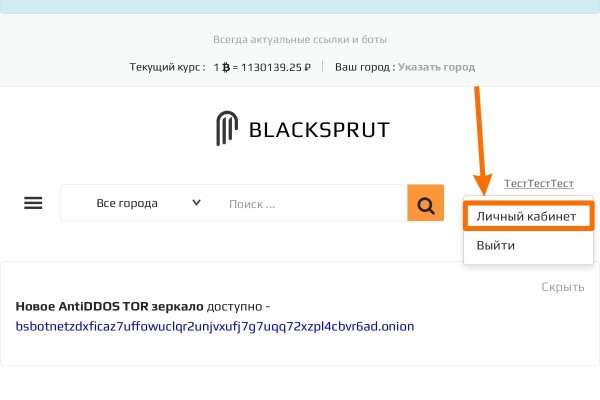Select Личный кабинет from the user menu
The image size is (600, 400).
(x=527, y=216)
